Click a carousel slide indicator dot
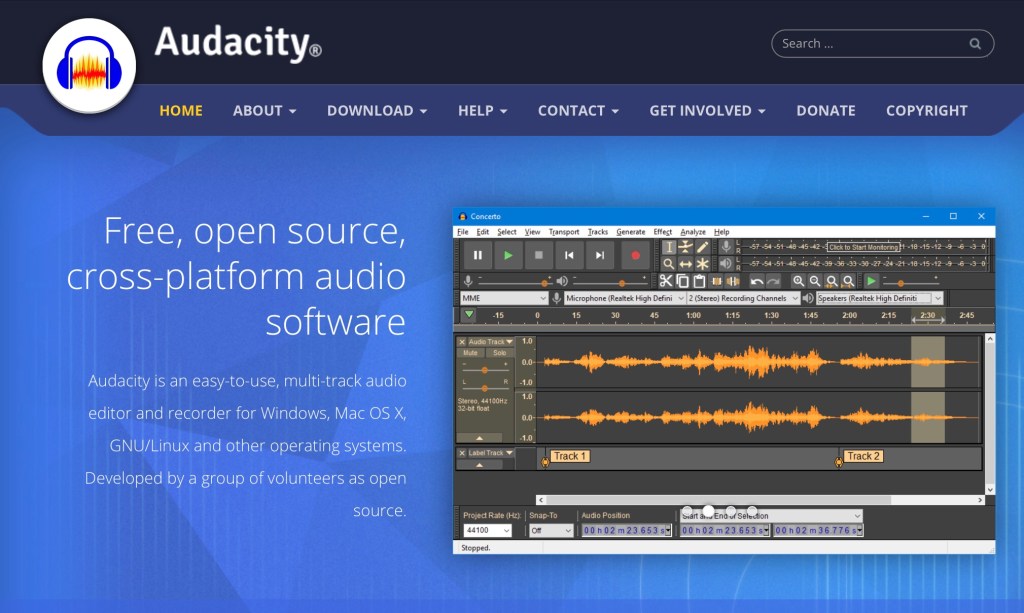The width and height of the screenshot is (1024, 613). tap(708, 511)
